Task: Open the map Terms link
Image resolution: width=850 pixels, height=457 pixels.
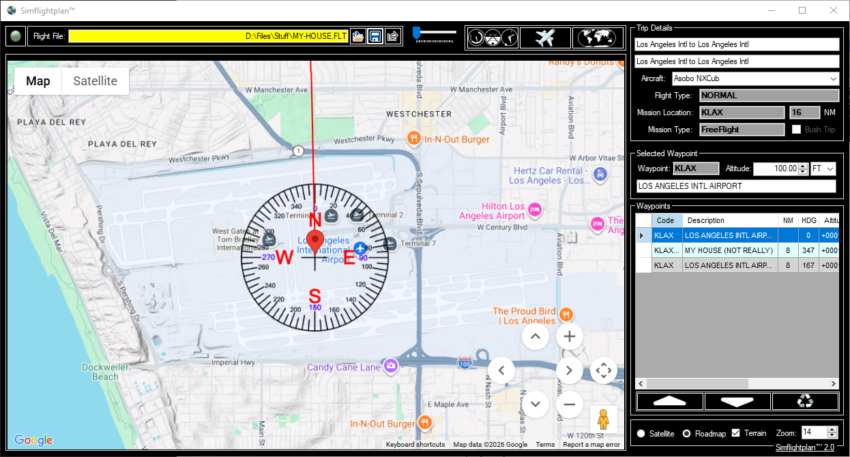Action: (x=545, y=445)
